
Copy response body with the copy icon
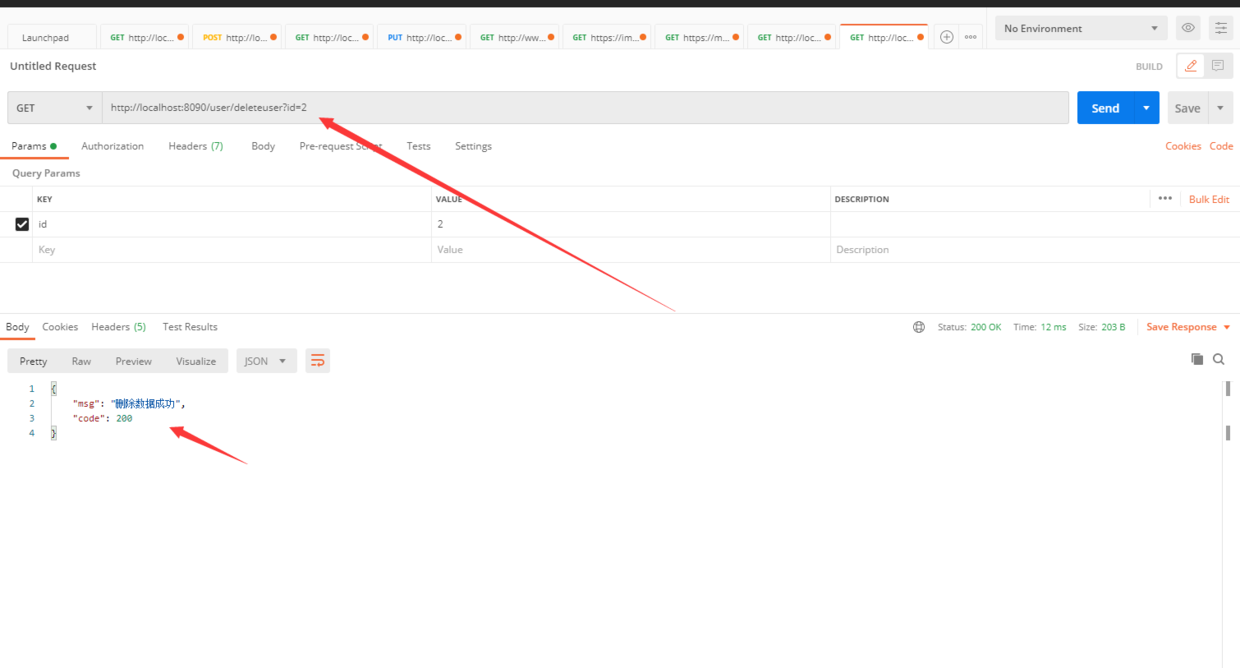tap(1197, 359)
